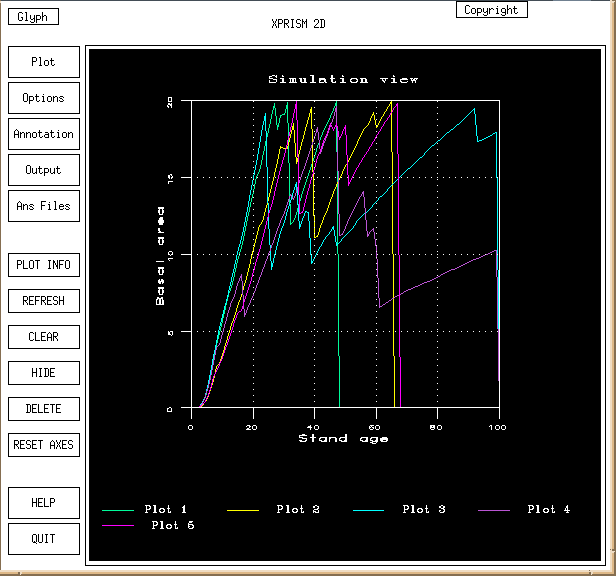Click the 'XPRISM 2D' title text
Screen dimensions: 616x576
tap(298, 24)
